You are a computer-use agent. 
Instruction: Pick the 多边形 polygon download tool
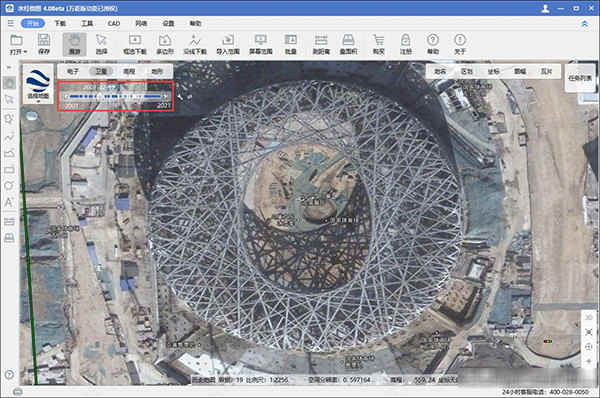click(x=165, y=44)
